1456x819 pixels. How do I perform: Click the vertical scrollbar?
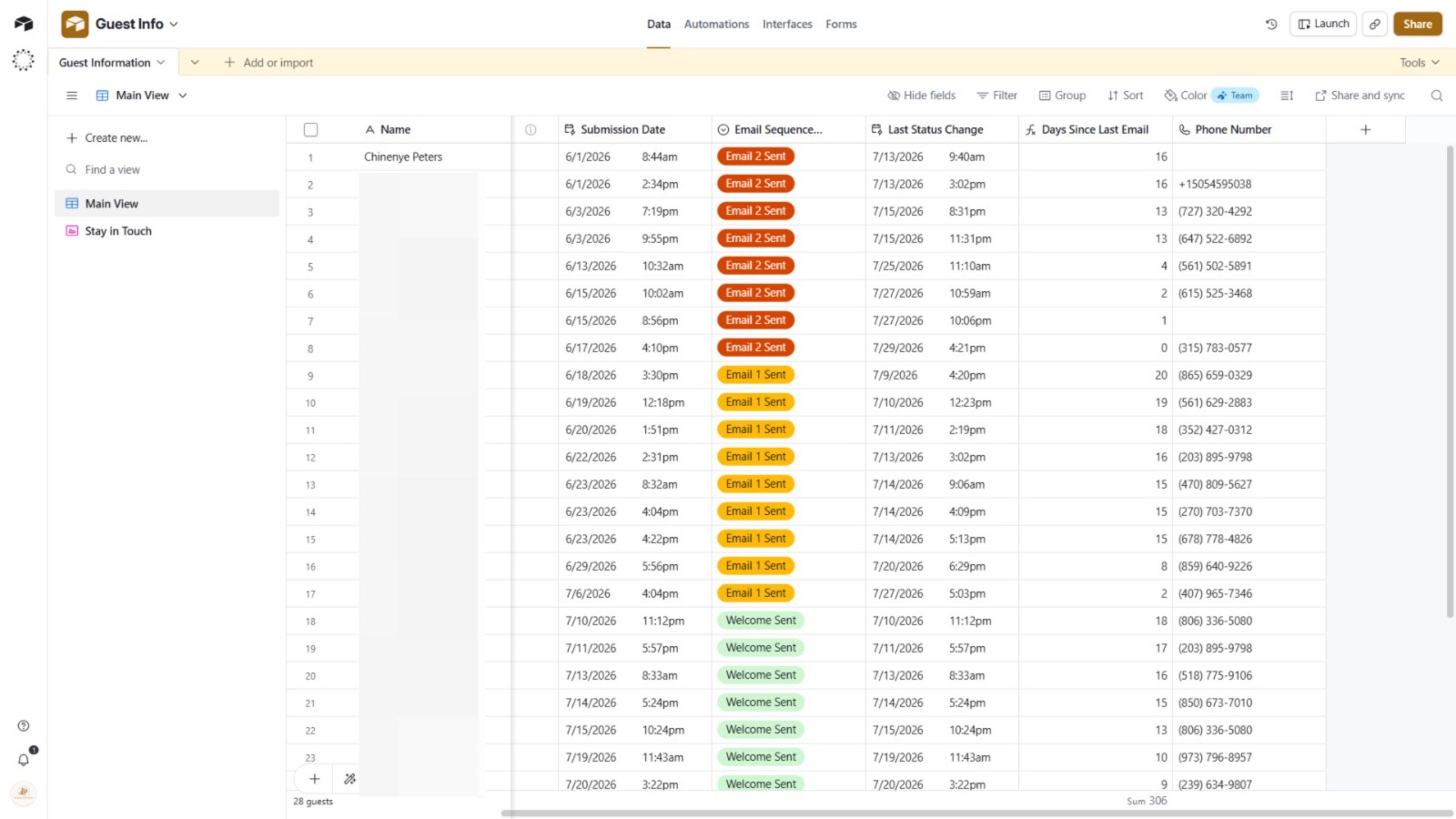tap(1450, 382)
